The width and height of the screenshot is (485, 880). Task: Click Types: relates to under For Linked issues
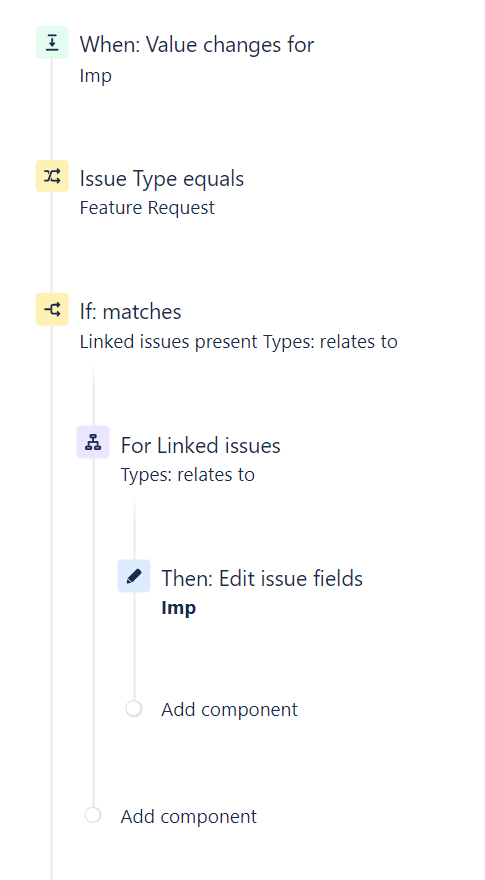(x=187, y=475)
